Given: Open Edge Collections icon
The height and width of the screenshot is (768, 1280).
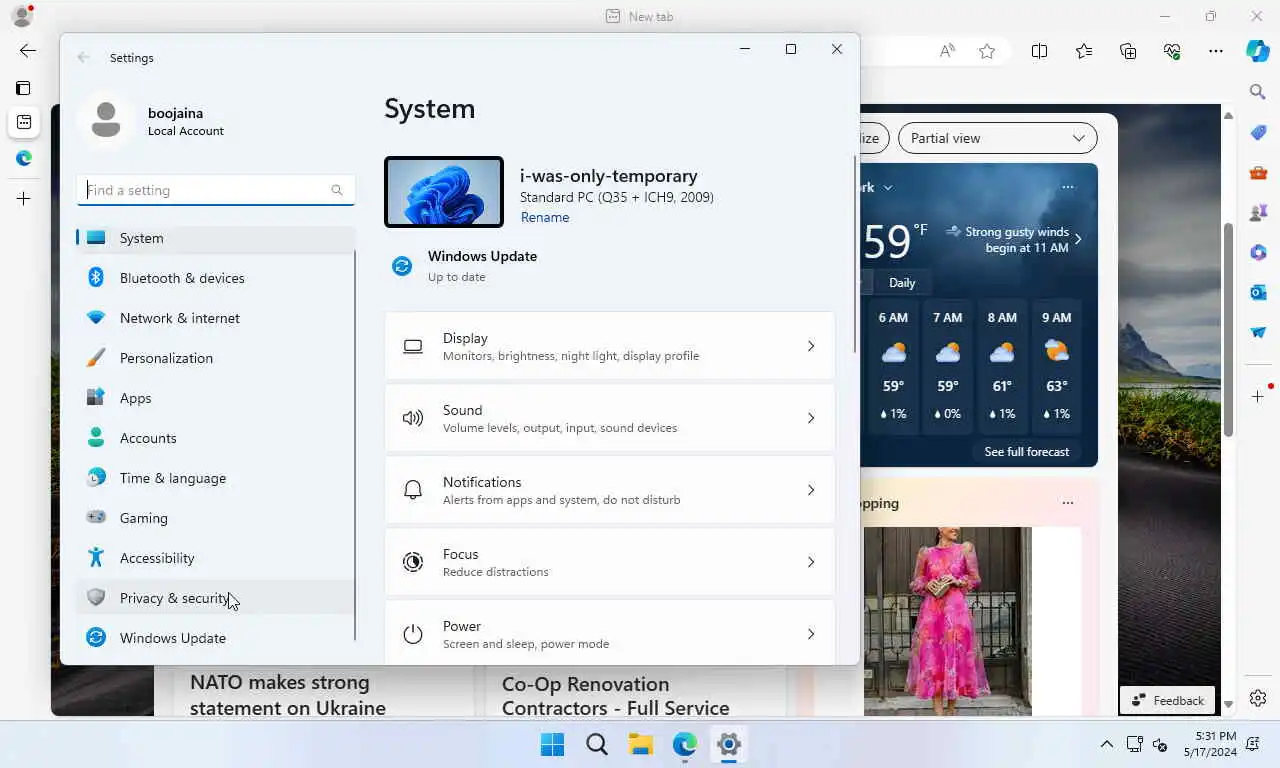Looking at the screenshot, I should (x=1128, y=51).
